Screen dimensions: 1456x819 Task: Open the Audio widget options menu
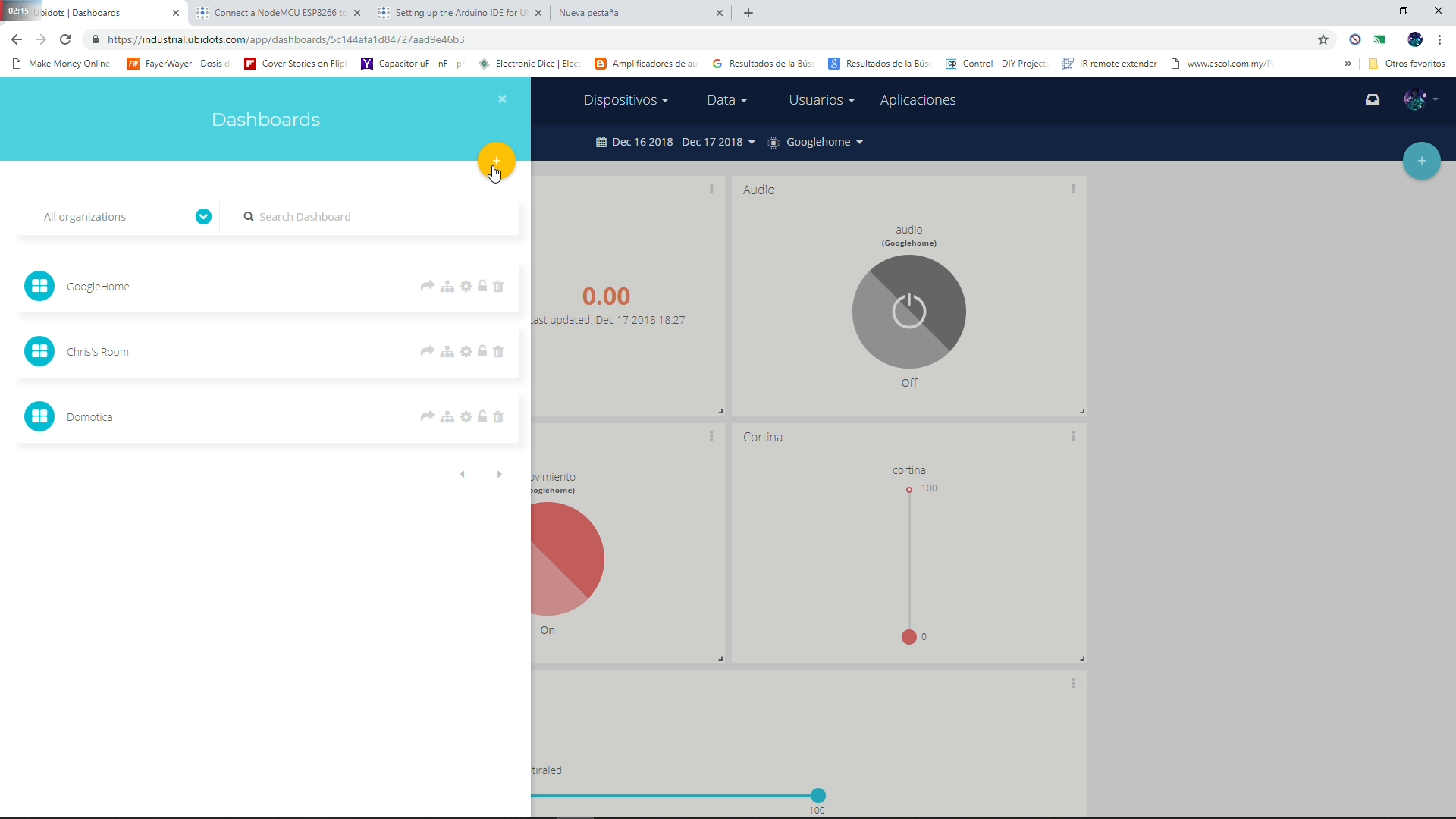pos(1073,189)
